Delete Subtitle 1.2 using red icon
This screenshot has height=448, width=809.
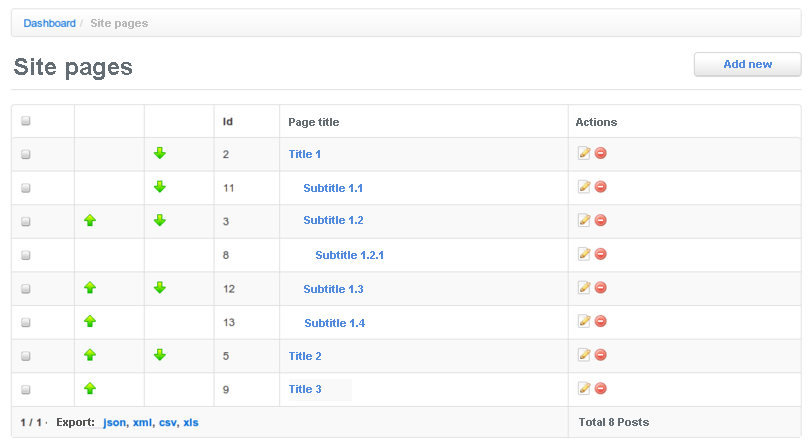pos(601,220)
